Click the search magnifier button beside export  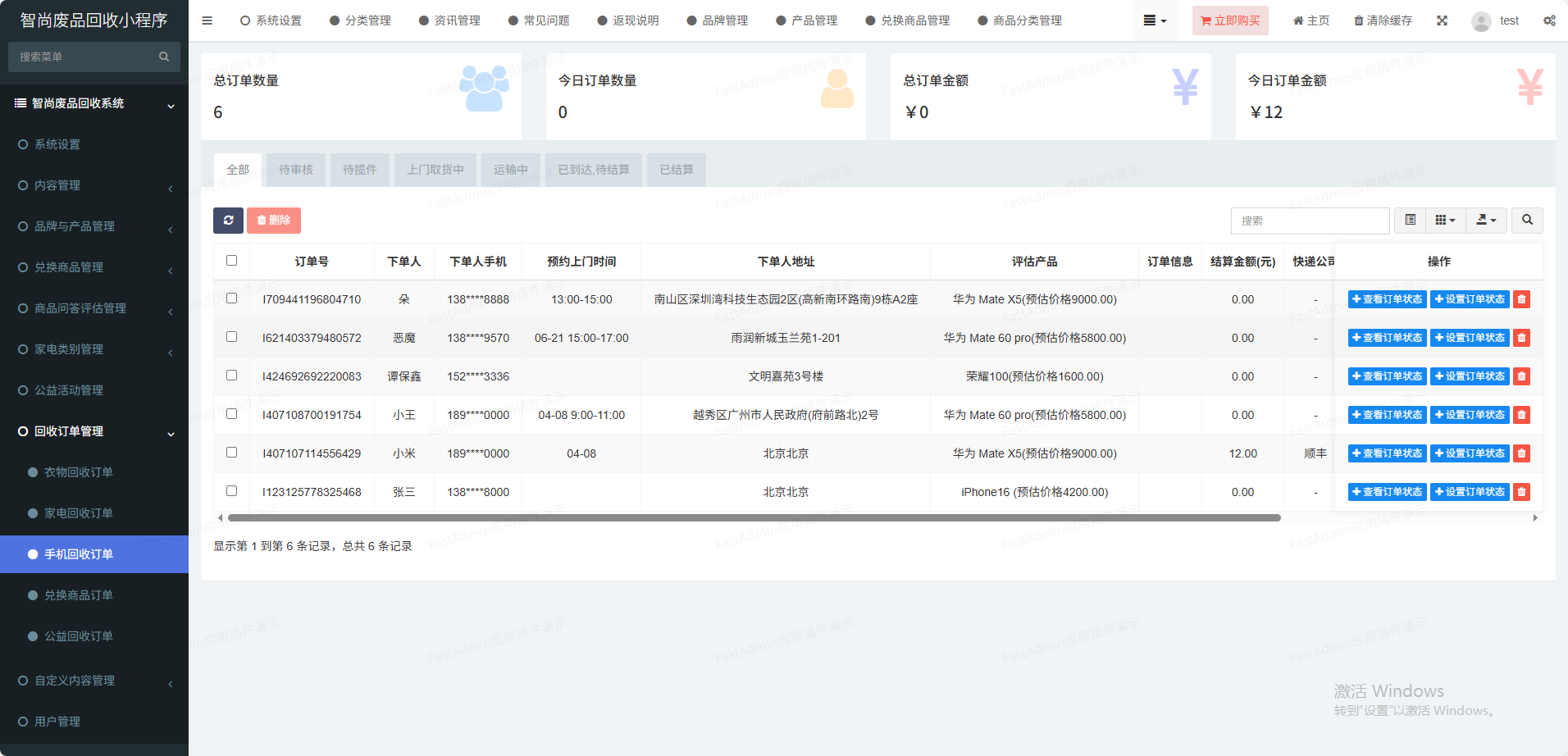1527,221
